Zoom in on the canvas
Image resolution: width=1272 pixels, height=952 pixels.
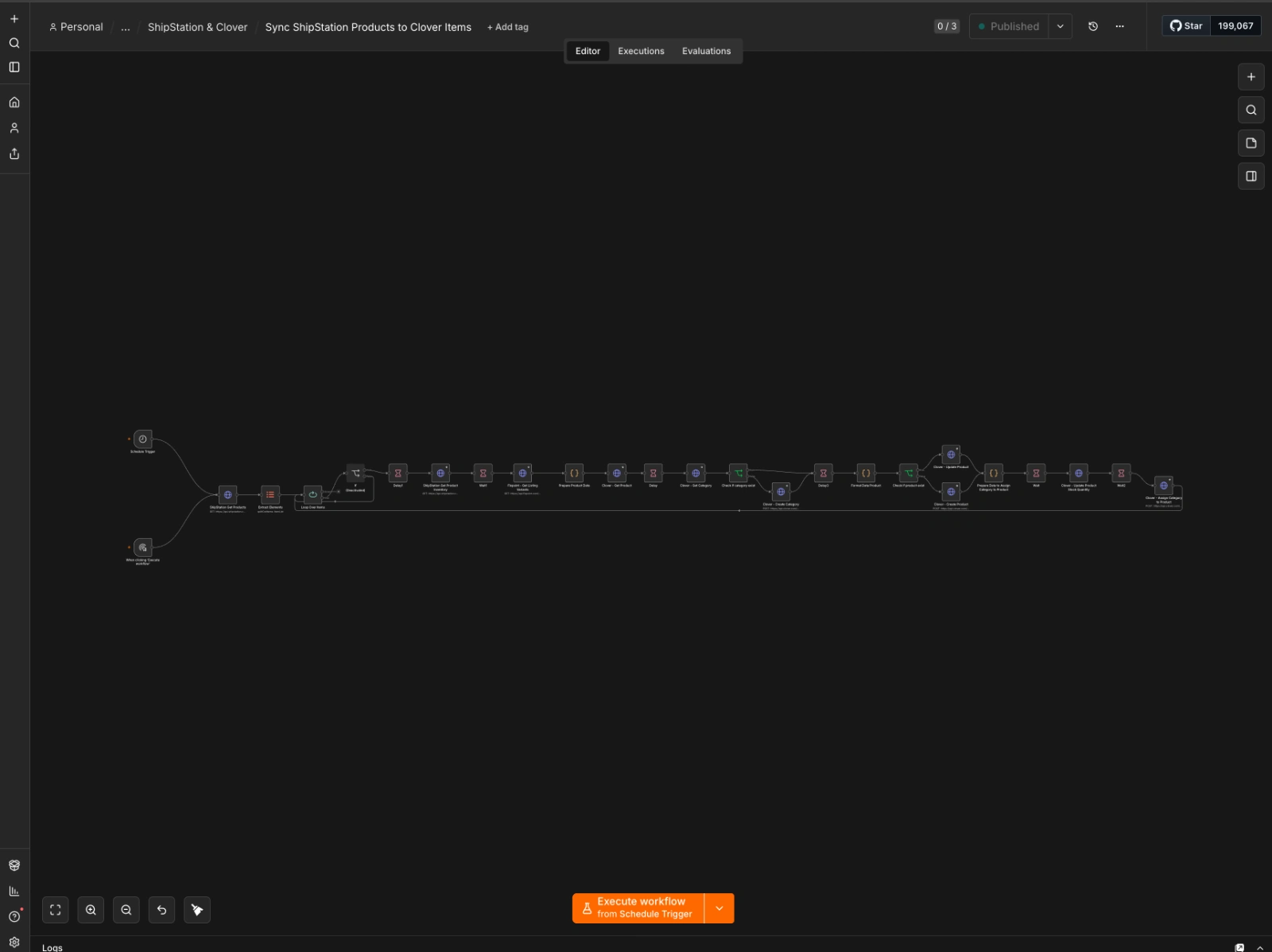[x=91, y=910]
